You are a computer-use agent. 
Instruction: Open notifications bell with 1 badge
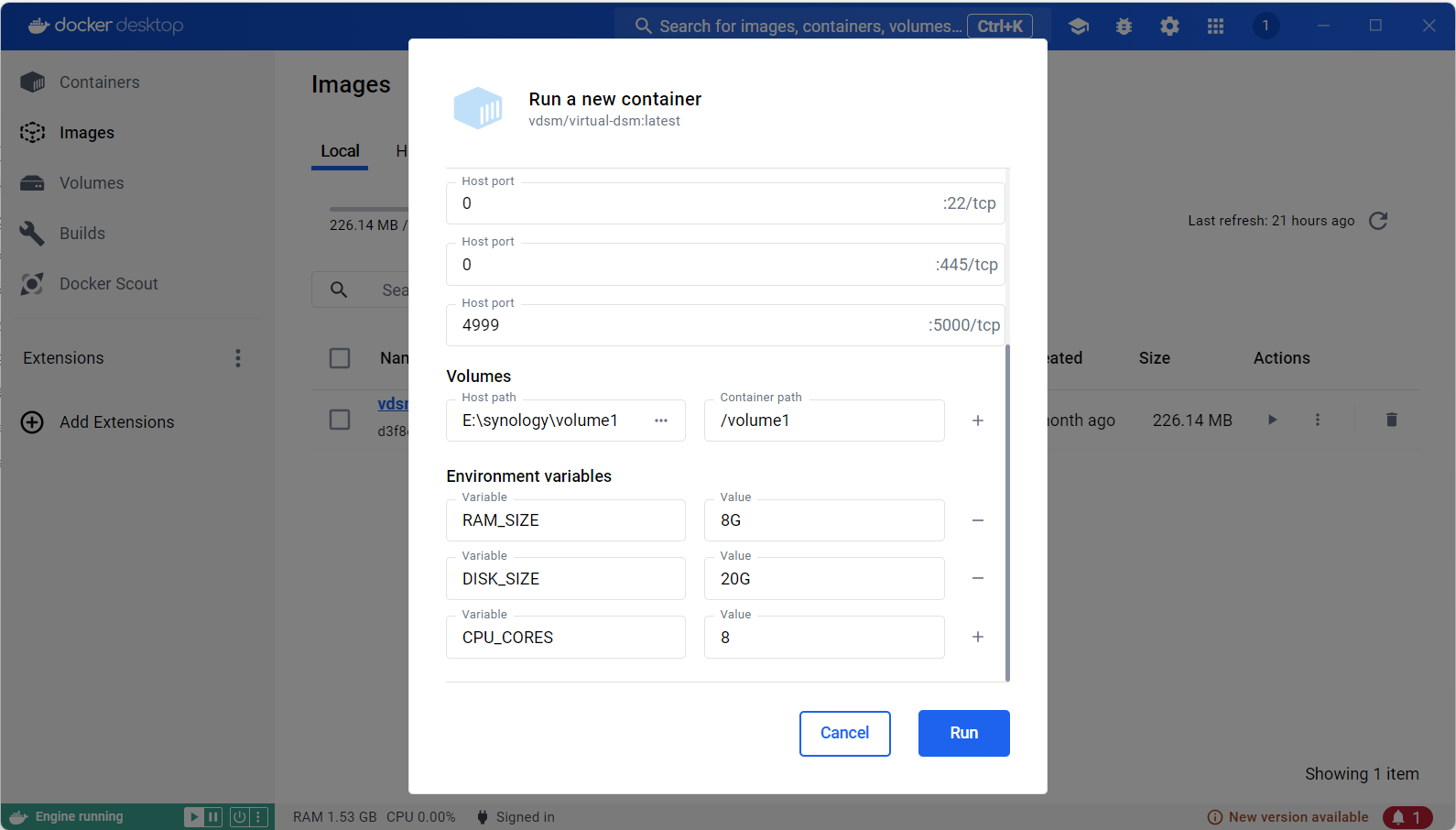pos(1407,817)
